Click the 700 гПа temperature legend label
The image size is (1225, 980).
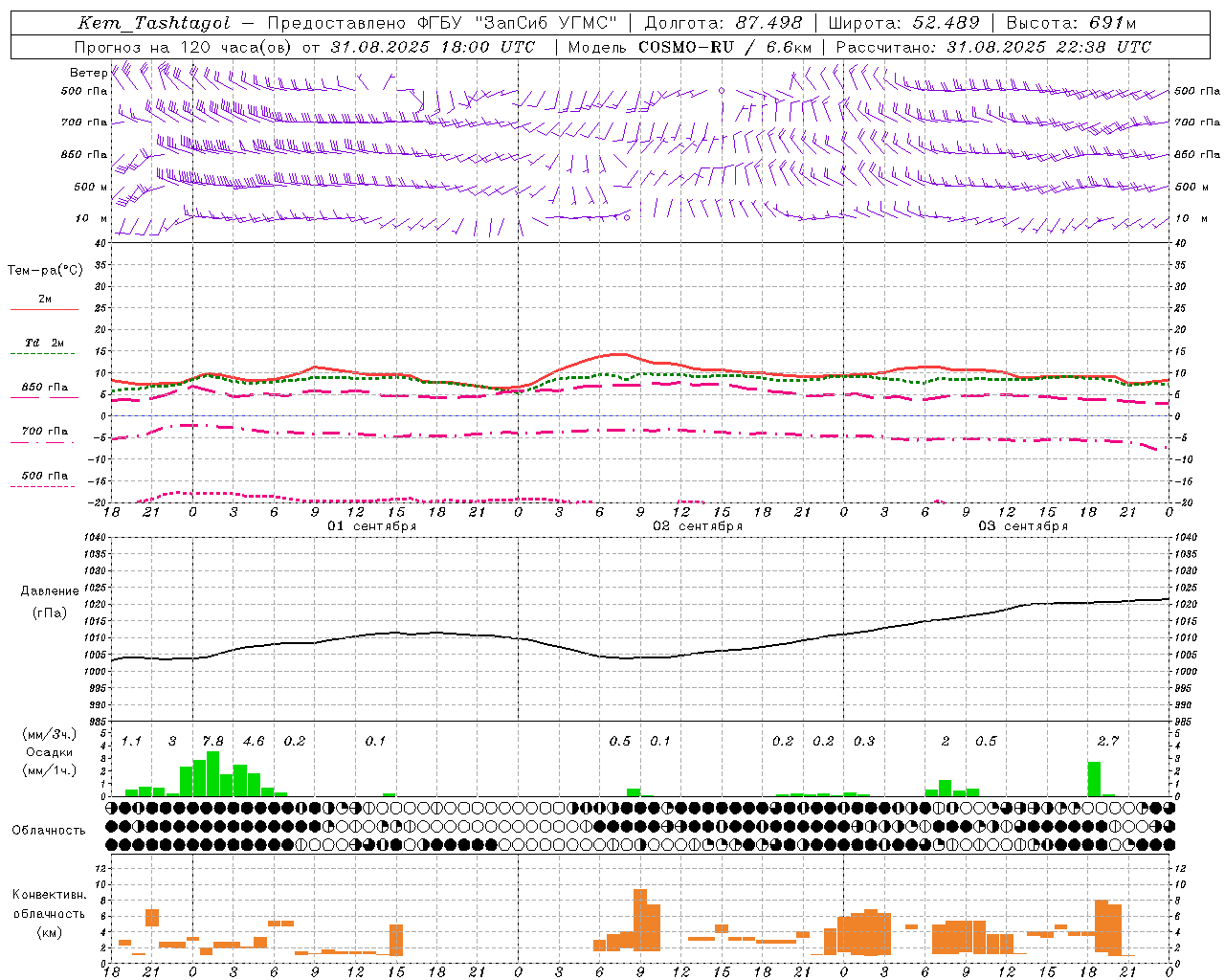(45, 432)
